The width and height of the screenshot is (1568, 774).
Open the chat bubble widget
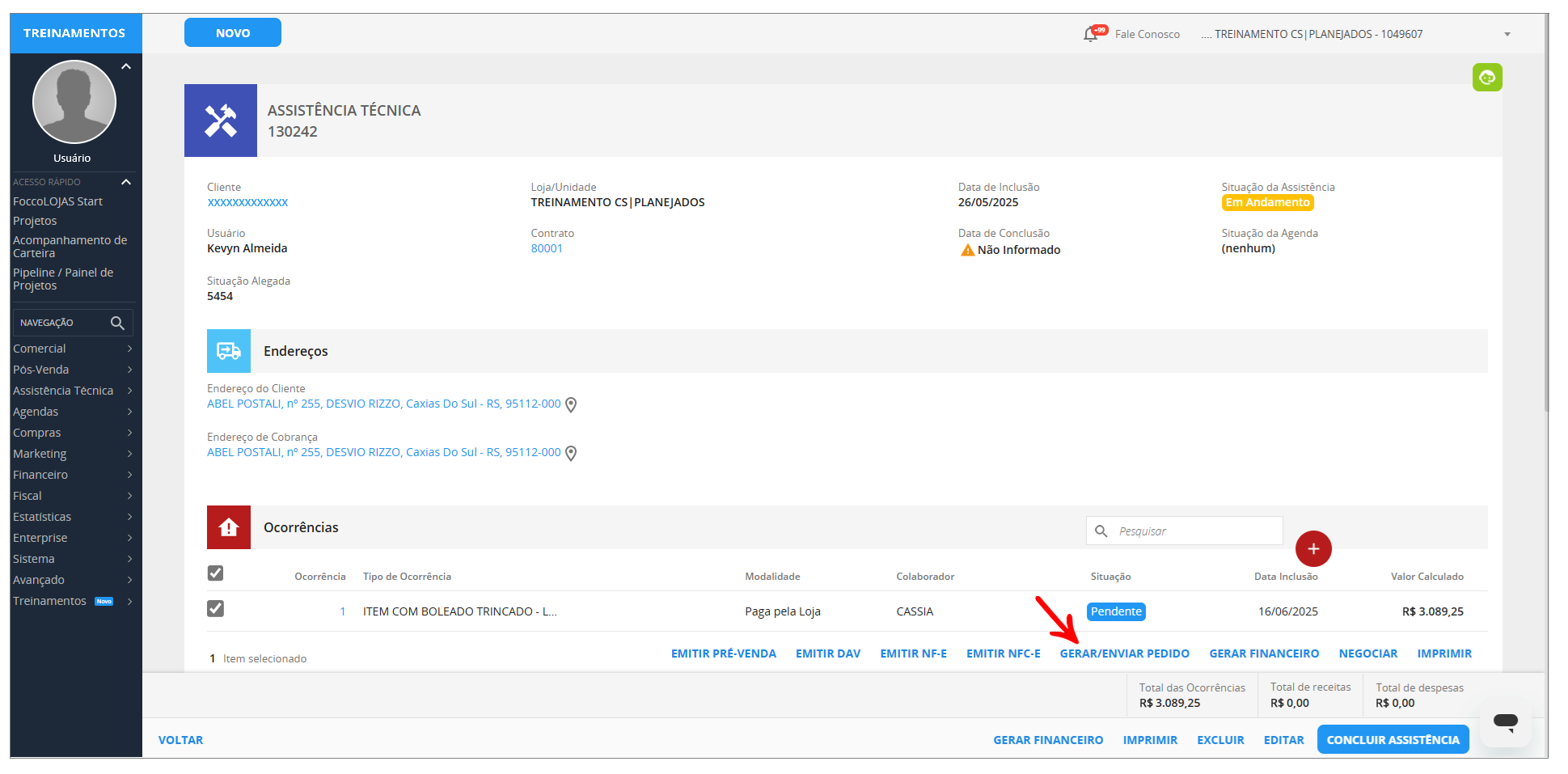[1505, 721]
